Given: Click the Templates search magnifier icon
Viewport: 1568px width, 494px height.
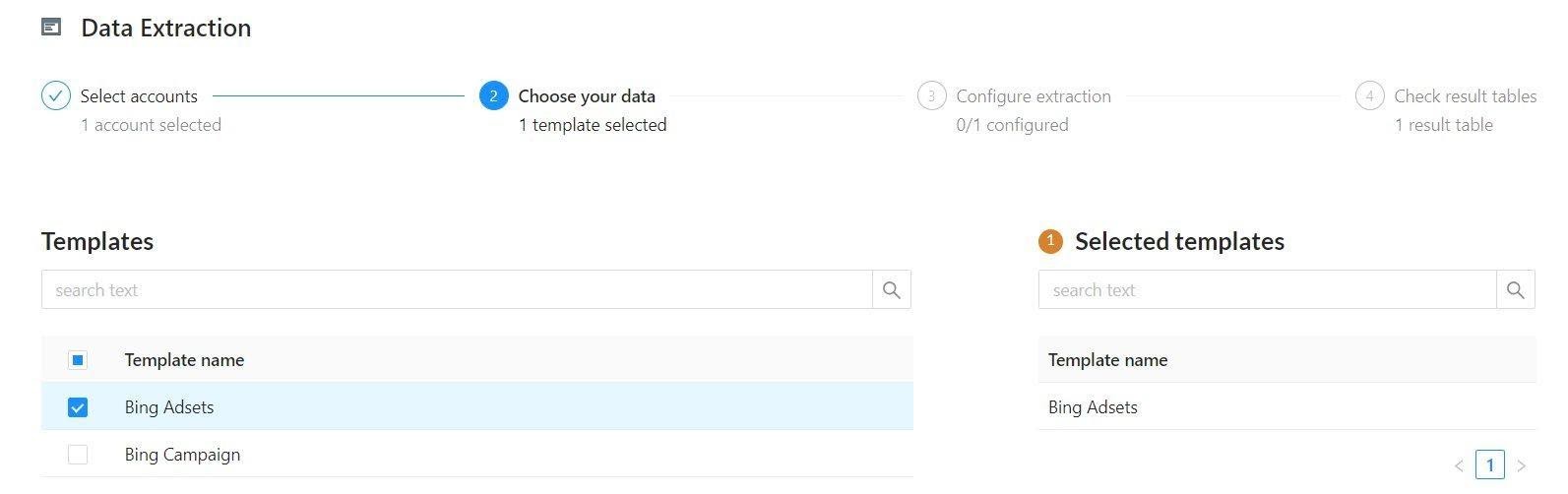Looking at the screenshot, I should (x=892, y=290).
